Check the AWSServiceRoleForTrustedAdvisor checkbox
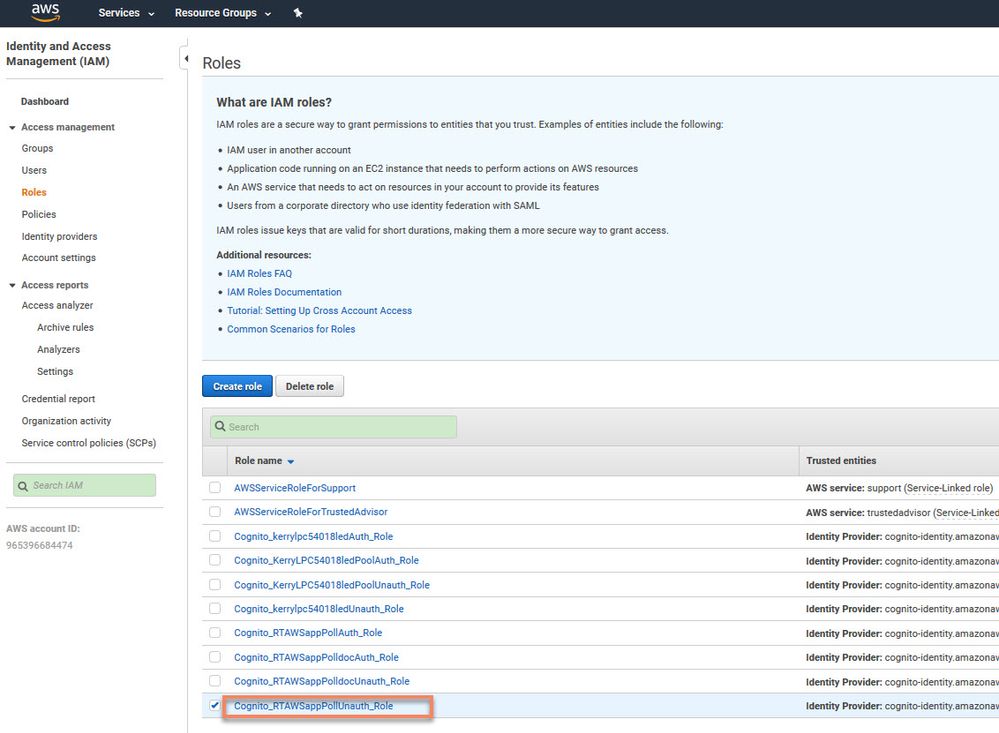The image size is (999, 733). (x=215, y=512)
